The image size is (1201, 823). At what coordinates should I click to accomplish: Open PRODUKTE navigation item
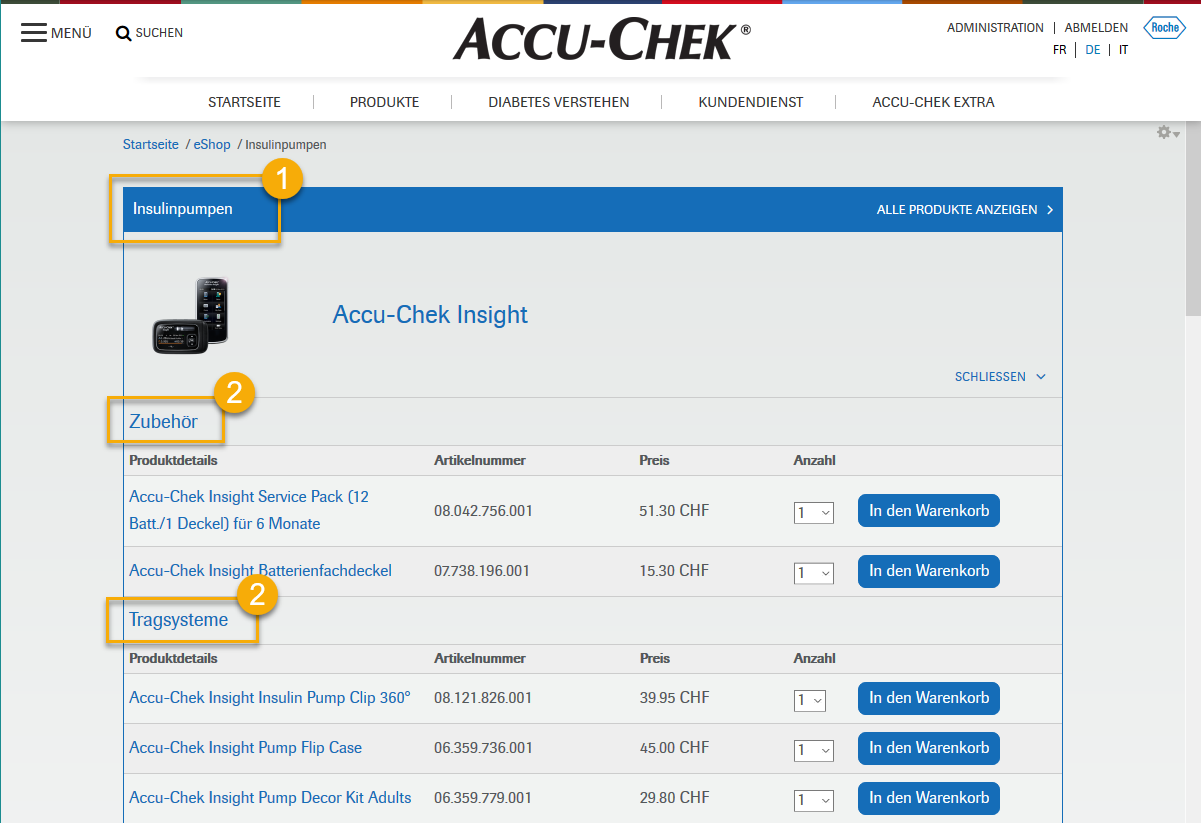tap(384, 102)
